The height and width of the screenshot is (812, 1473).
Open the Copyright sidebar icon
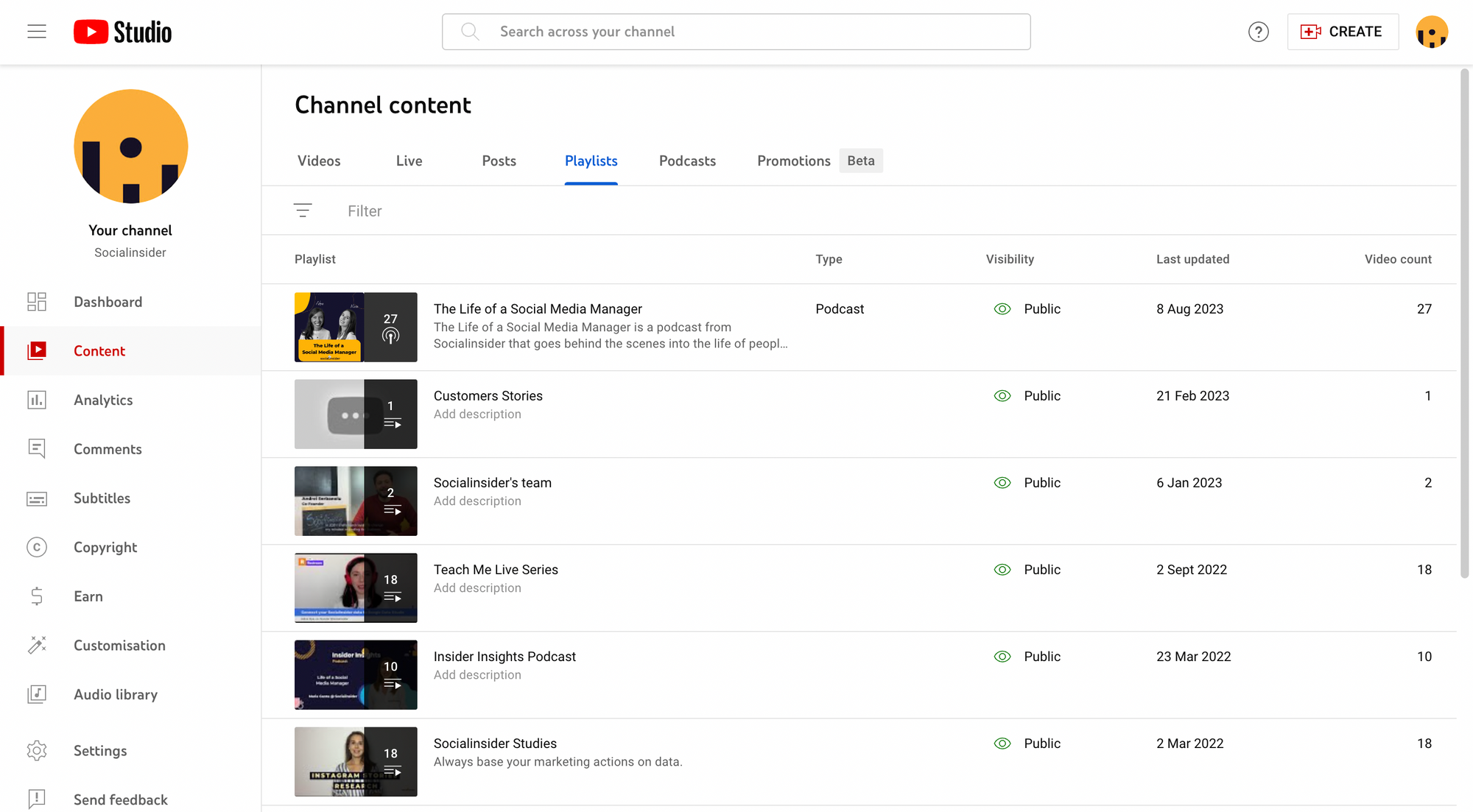coord(37,547)
